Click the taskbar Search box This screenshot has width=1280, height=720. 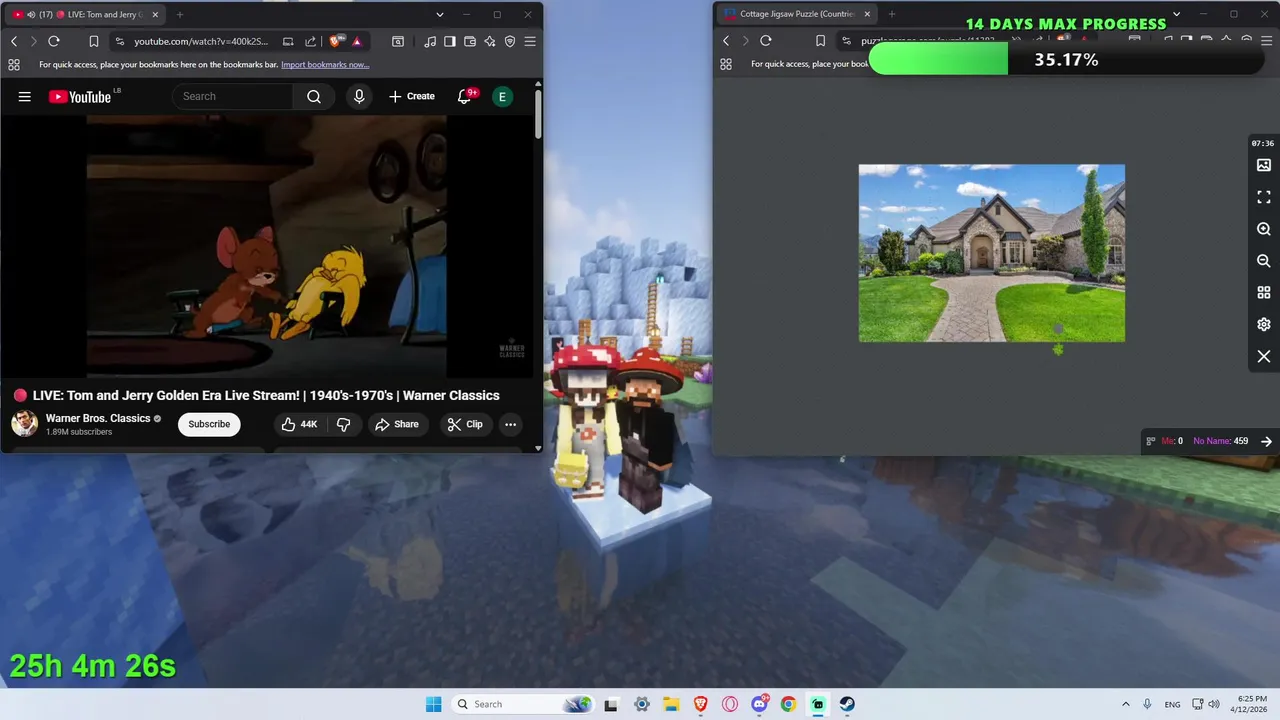point(523,704)
